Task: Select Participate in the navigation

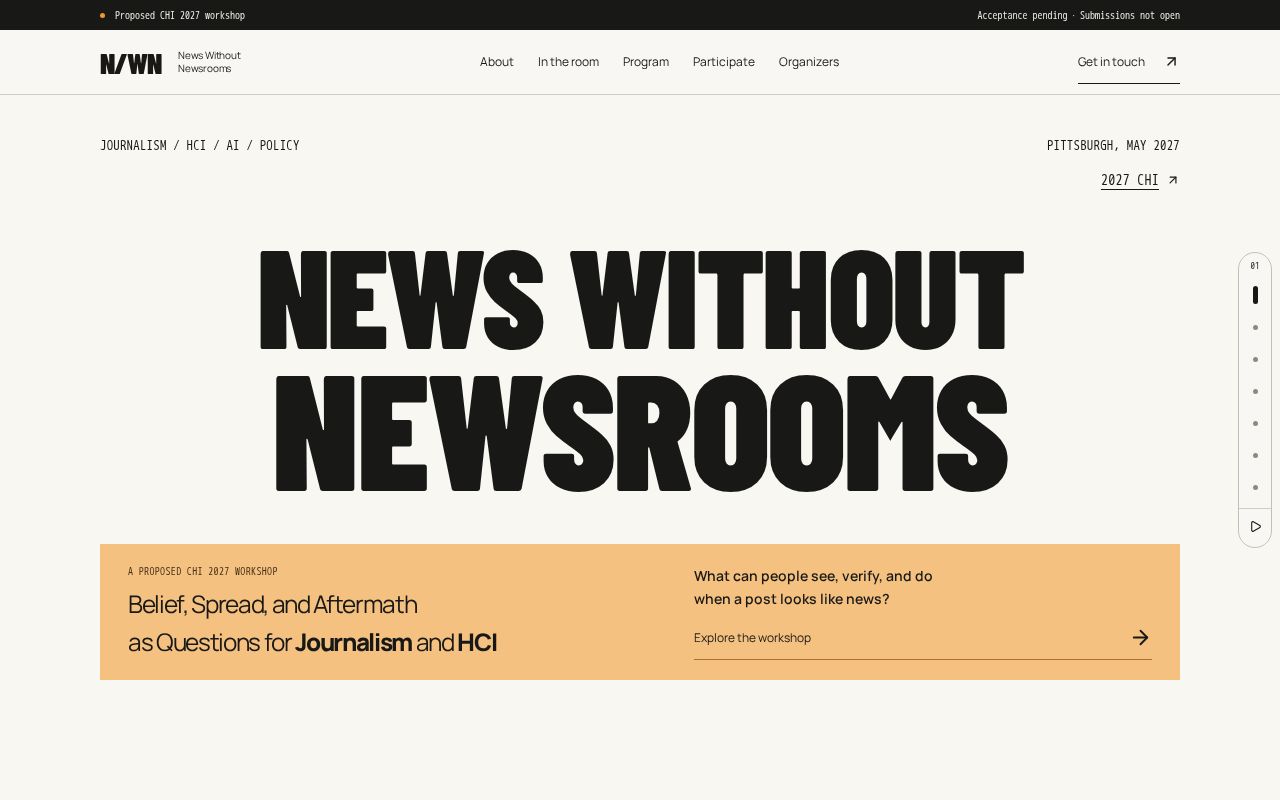Action: 724,62
